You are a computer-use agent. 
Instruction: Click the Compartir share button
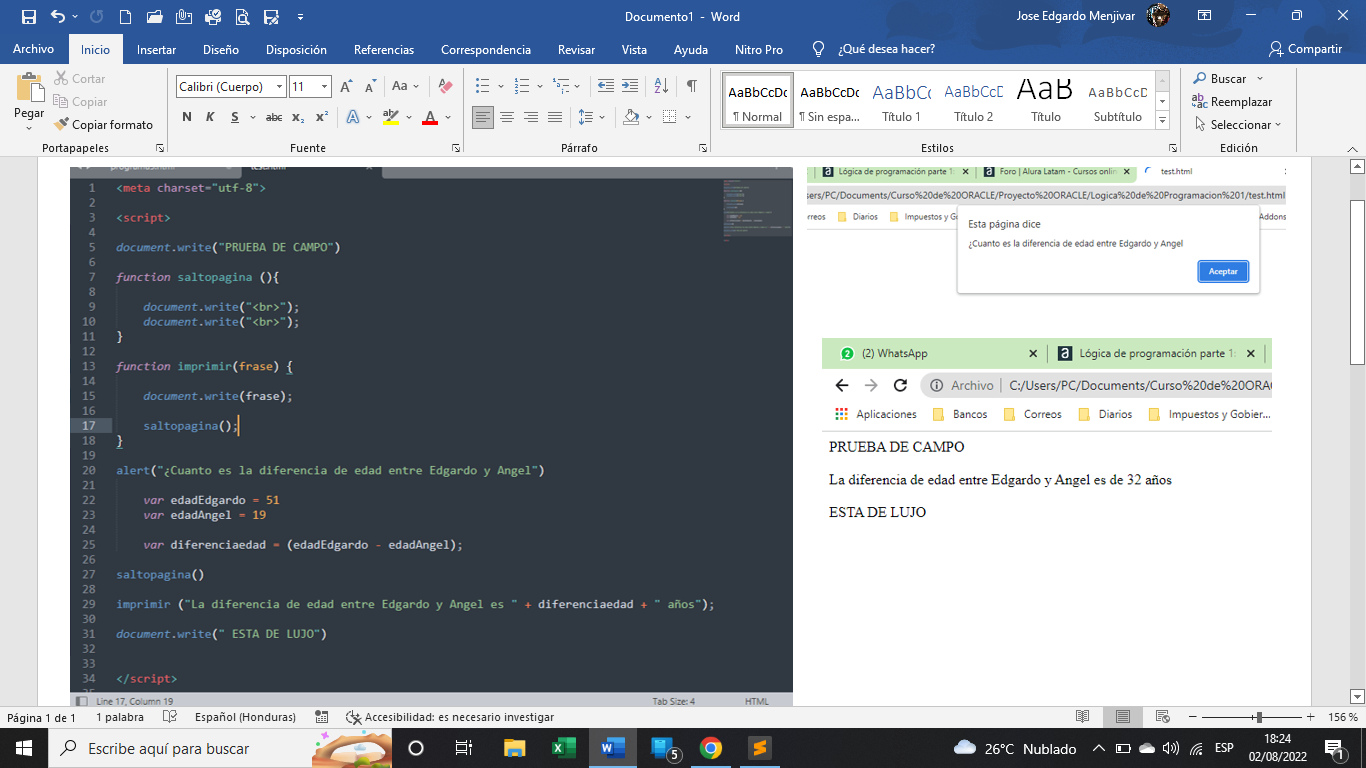tap(1305, 49)
